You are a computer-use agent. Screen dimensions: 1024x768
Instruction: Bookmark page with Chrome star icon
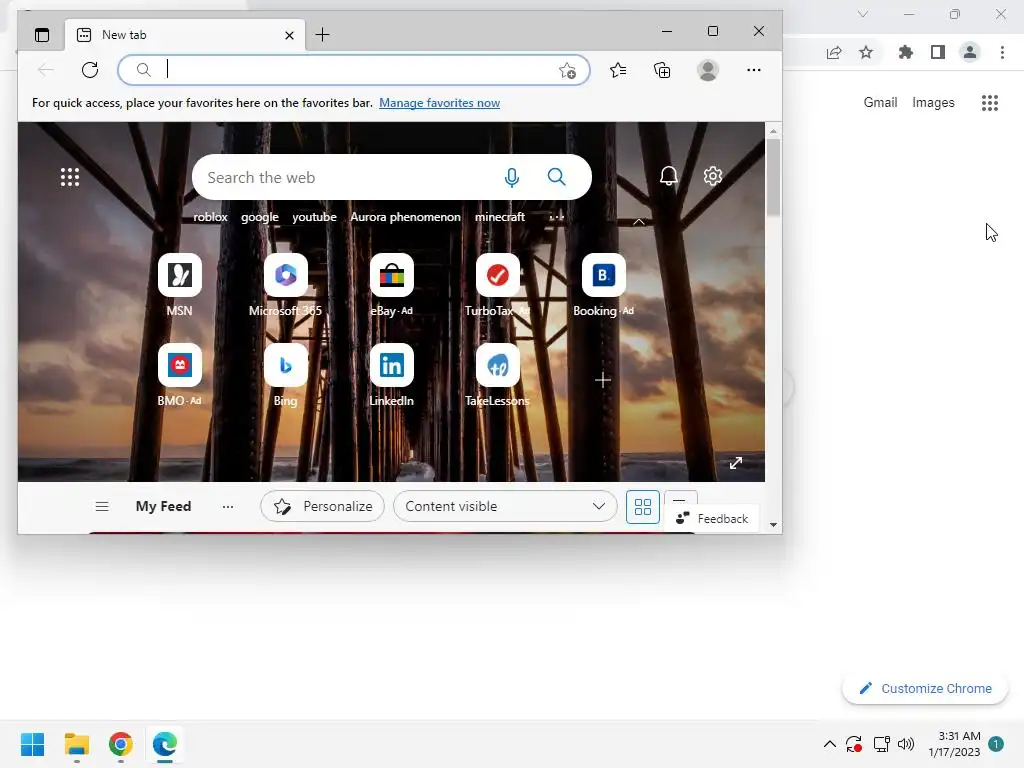[x=866, y=52]
